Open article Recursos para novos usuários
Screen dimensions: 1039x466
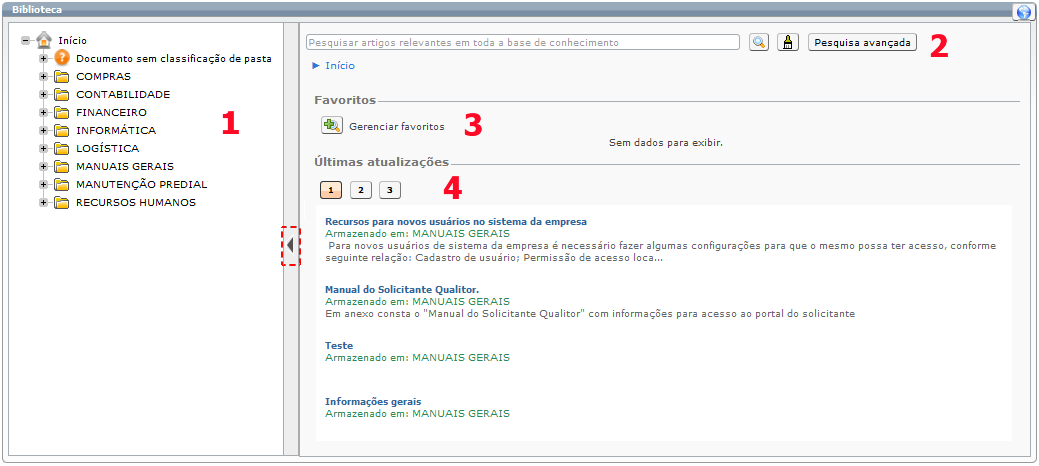point(456,221)
